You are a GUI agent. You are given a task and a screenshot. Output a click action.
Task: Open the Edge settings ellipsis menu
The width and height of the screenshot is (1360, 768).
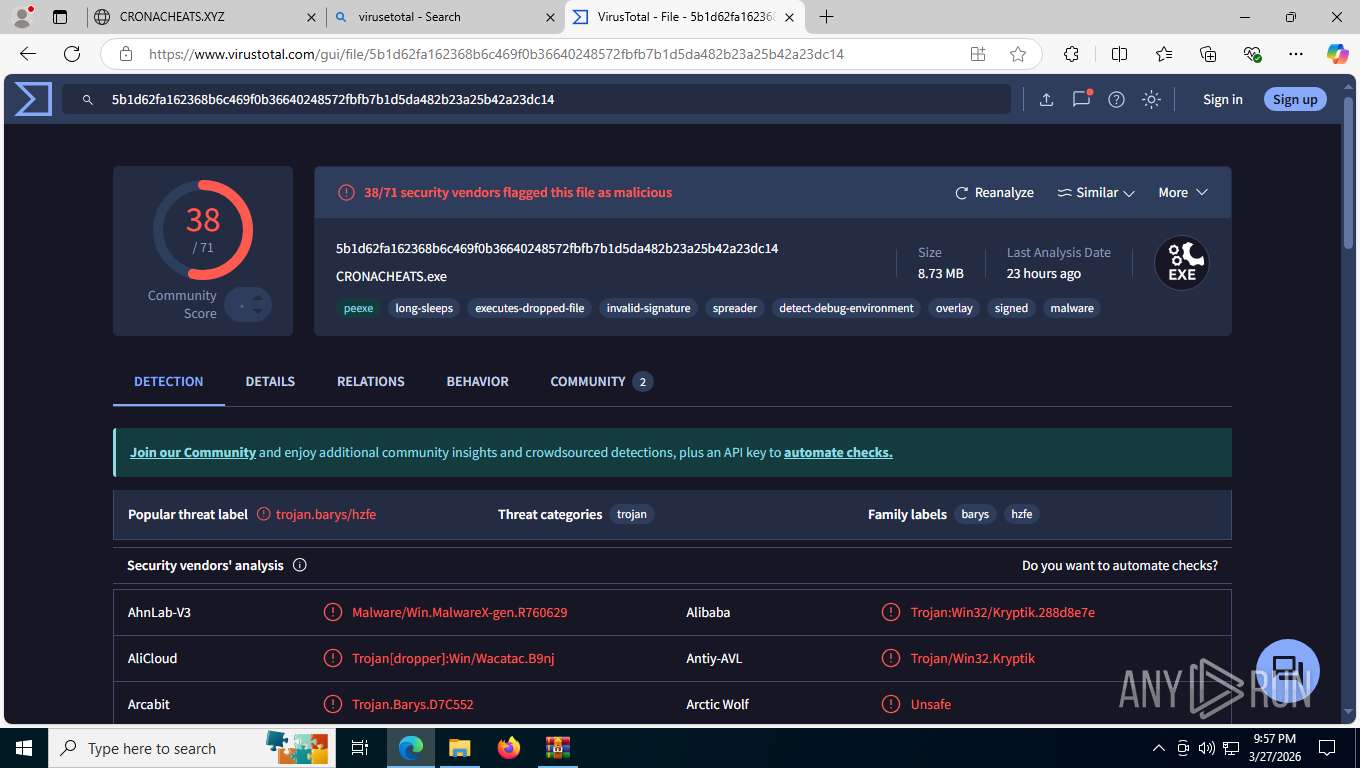1296,54
